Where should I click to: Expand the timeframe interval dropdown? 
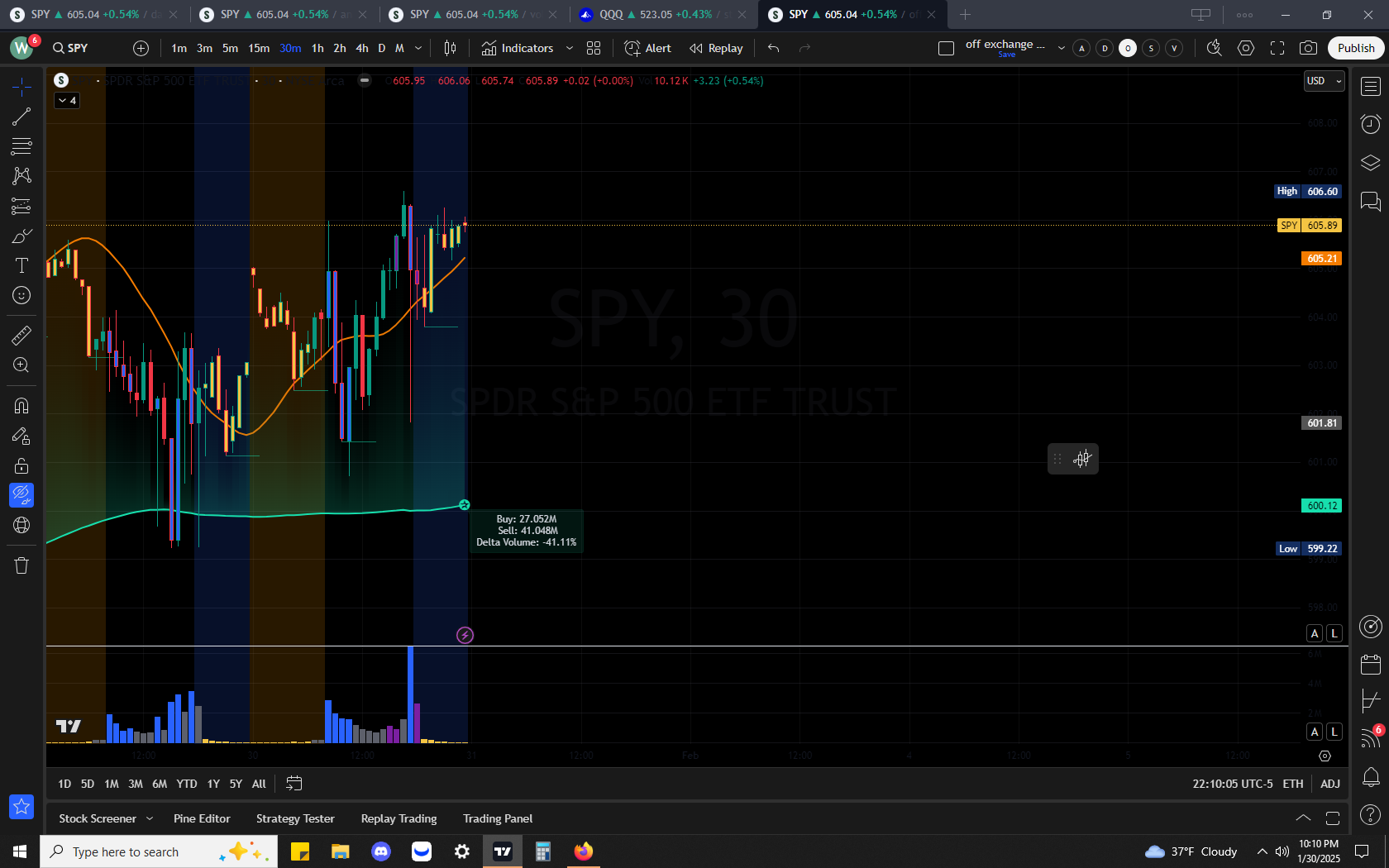click(418, 48)
